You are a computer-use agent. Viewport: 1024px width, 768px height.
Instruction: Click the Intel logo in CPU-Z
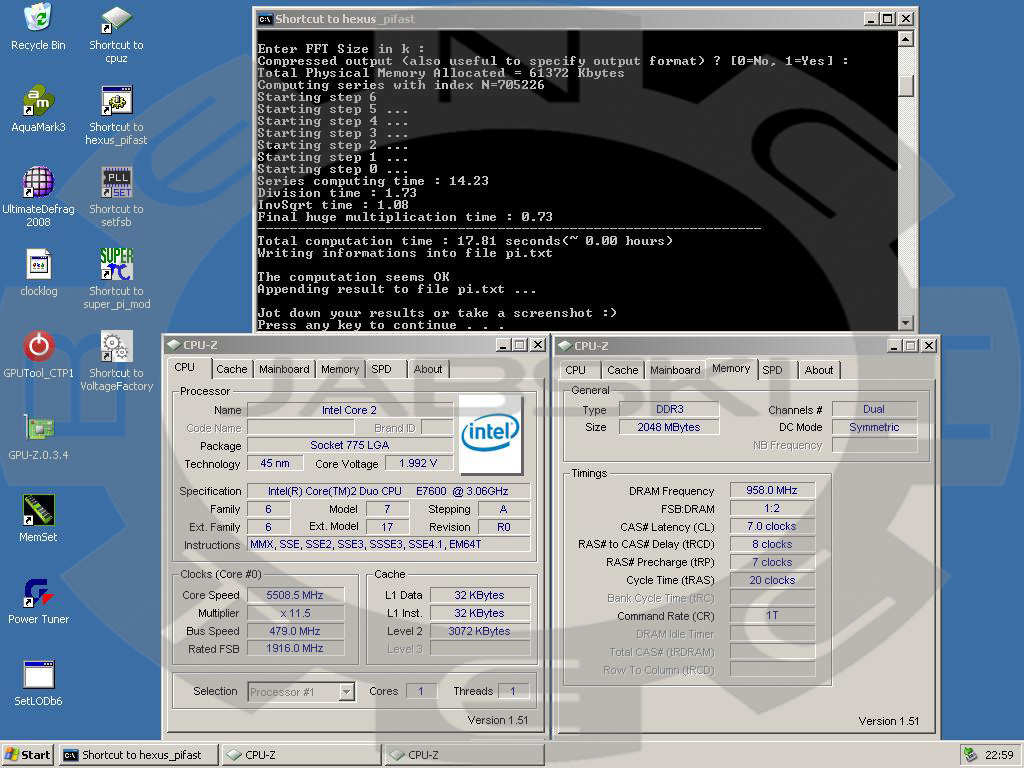(x=490, y=434)
